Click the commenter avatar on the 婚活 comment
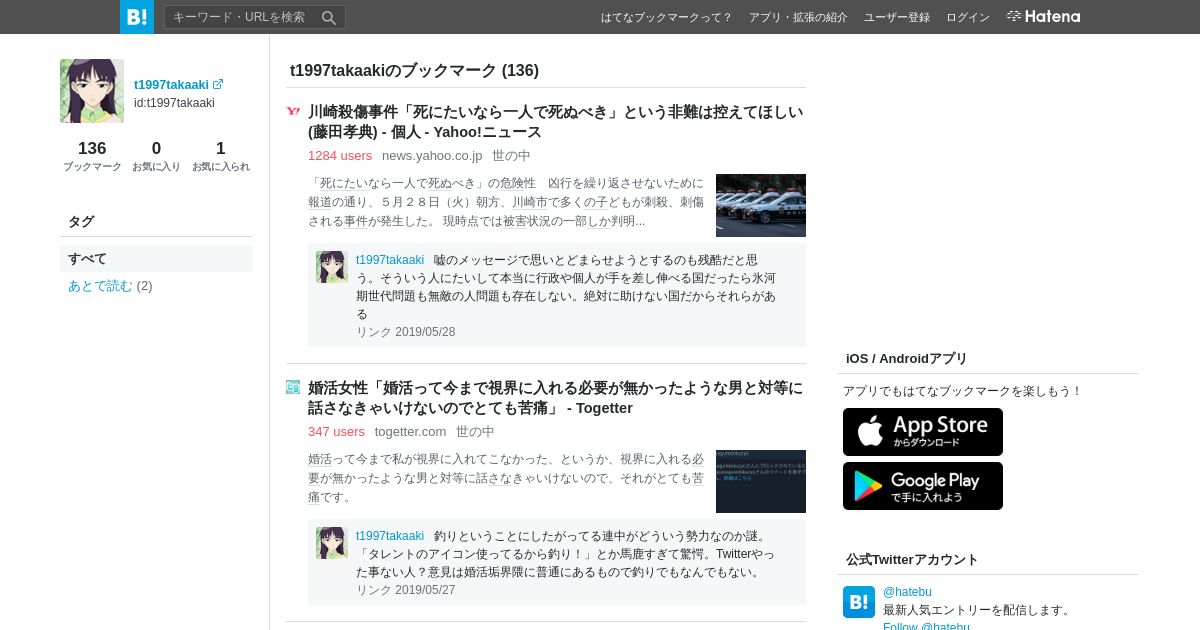This screenshot has width=1200, height=630. pyautogui.click(x=332, y=543)
